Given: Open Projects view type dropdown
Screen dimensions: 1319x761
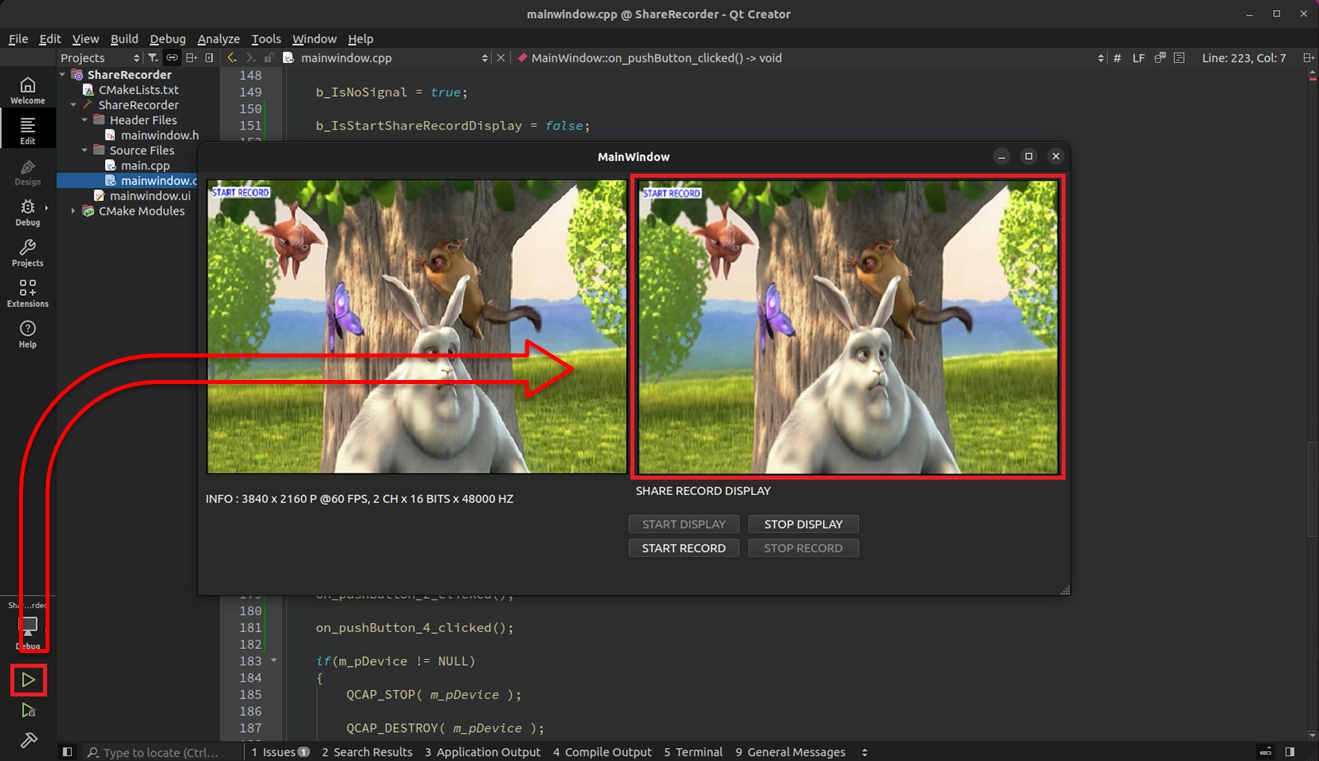Looking at the screenshot, I should [100, 58].
